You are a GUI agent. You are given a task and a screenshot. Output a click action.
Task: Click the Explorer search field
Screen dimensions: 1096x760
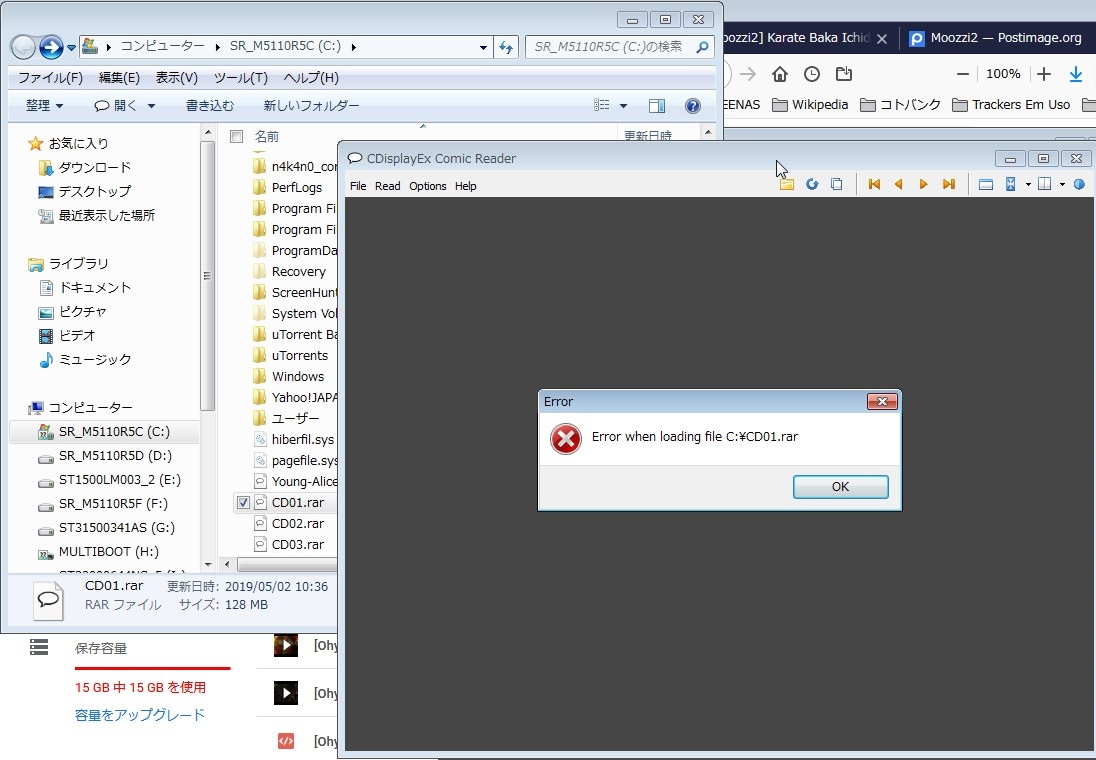click(618, 47)
